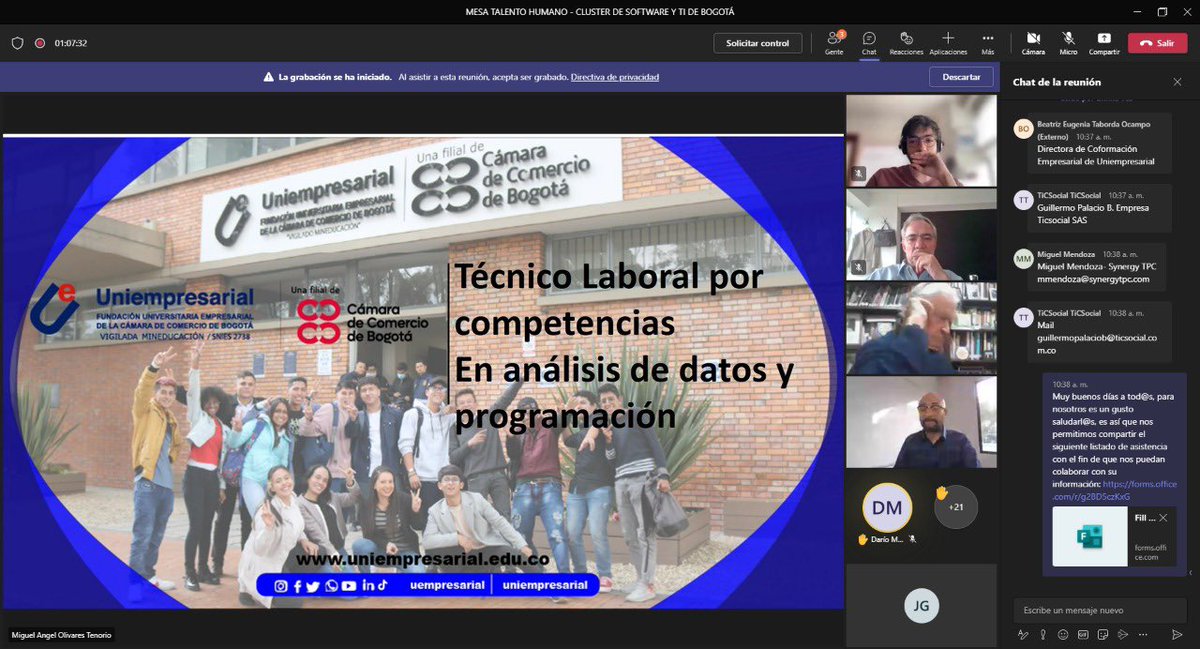Image resolution: width=1200 pixels, height=649 pixels.
Task: Select third participant video by bookshelf
Action: pos(921,328)
